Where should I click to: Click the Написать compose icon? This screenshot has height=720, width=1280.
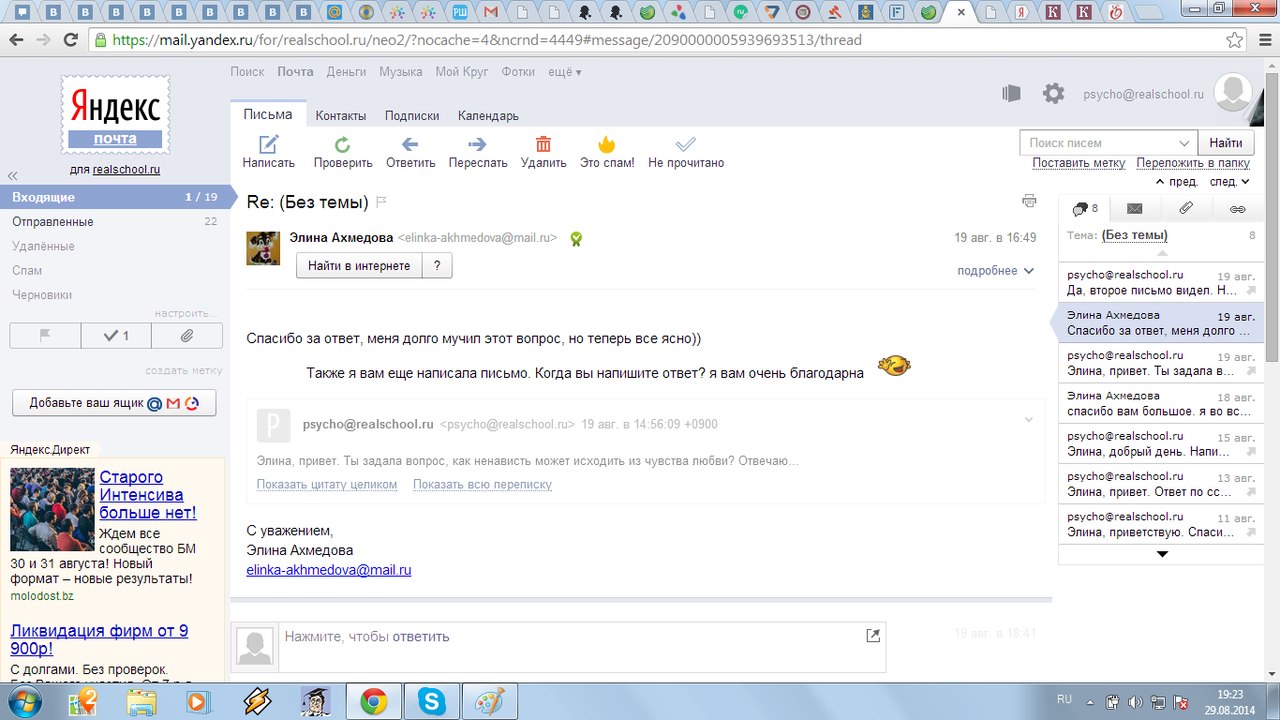click(268, 144)
